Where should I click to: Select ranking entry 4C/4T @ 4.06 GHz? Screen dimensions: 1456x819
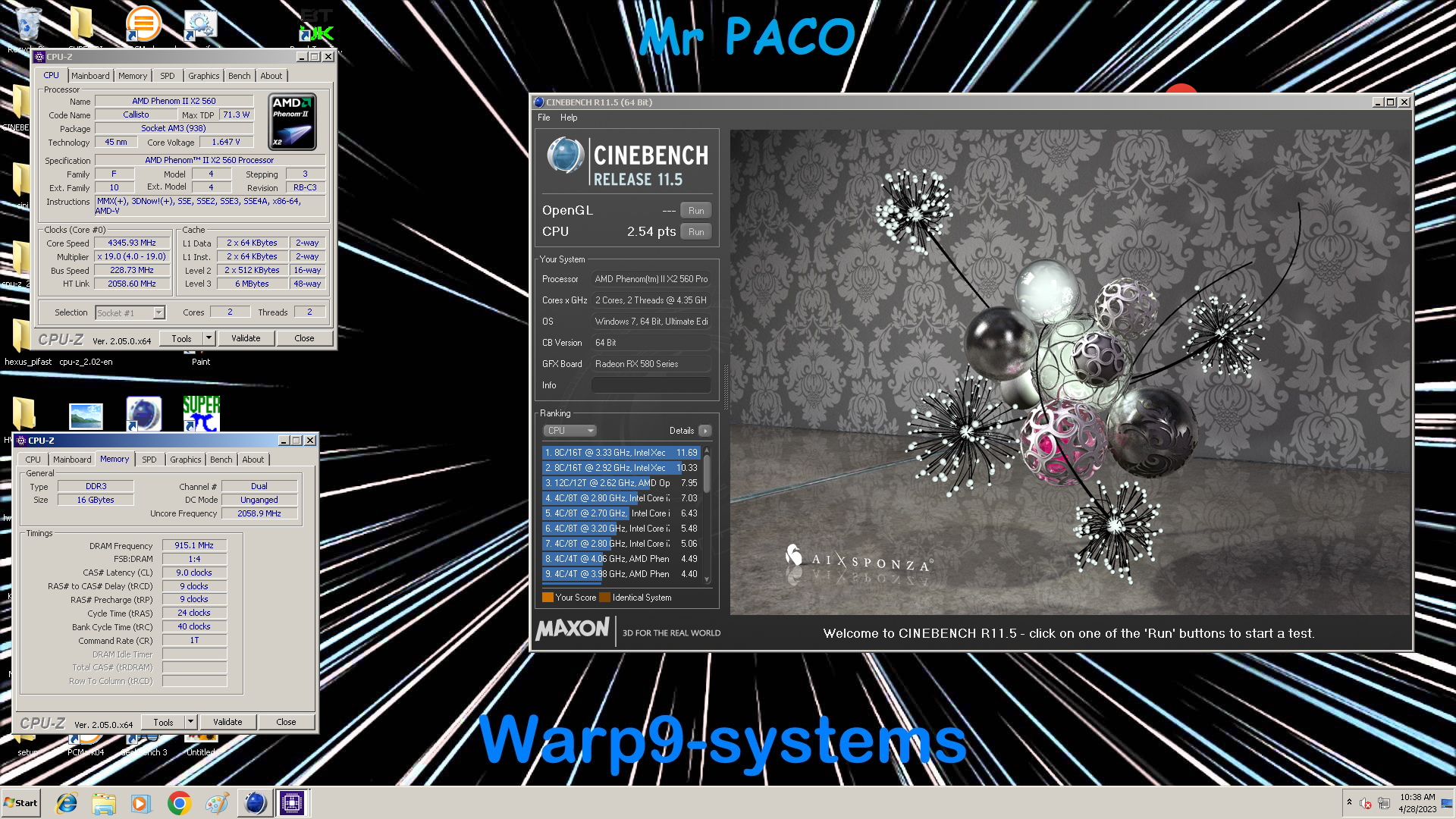621,559
